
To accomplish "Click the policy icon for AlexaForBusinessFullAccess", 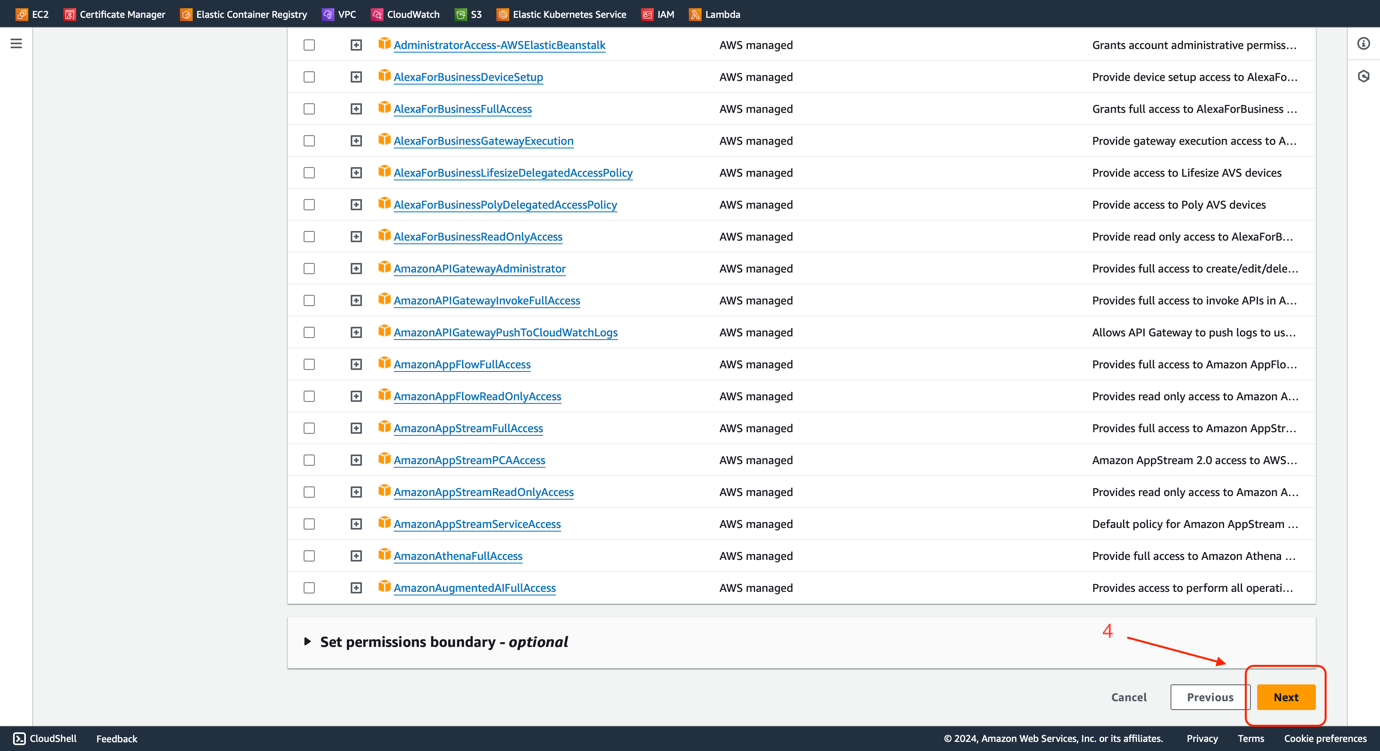I will (x=384, y=108).
